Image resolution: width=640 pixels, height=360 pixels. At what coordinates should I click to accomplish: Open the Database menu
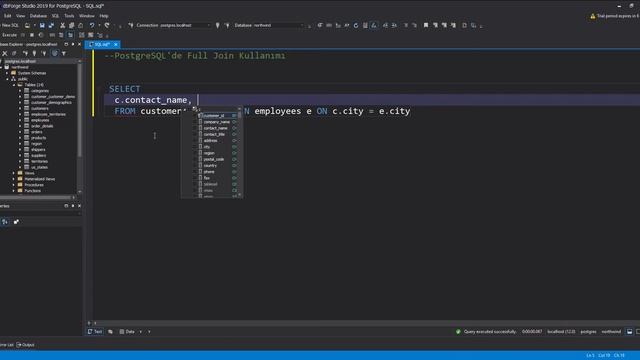coord(38,16)
